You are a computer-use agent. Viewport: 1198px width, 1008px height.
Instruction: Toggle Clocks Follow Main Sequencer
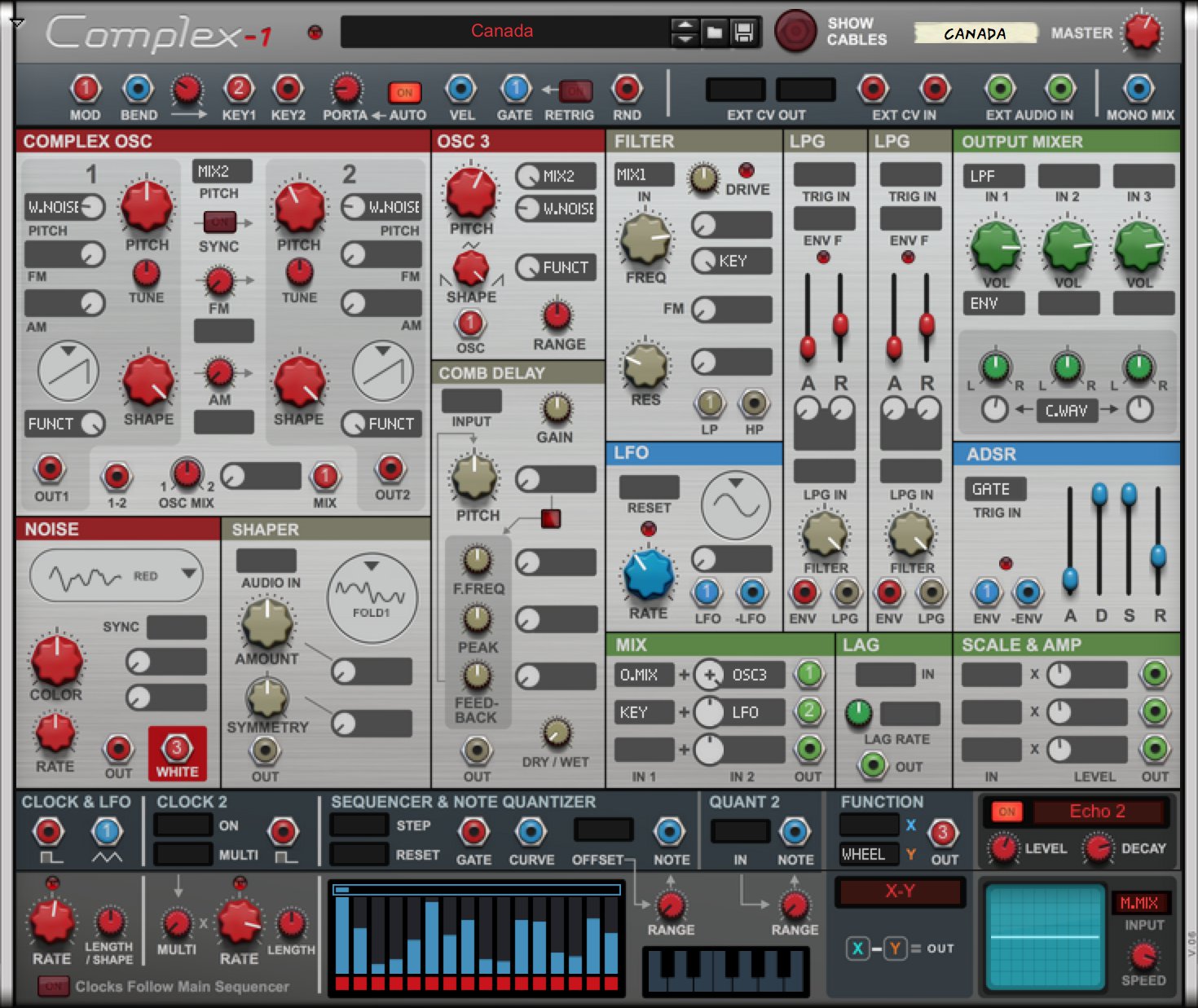[x=54, y=986]
